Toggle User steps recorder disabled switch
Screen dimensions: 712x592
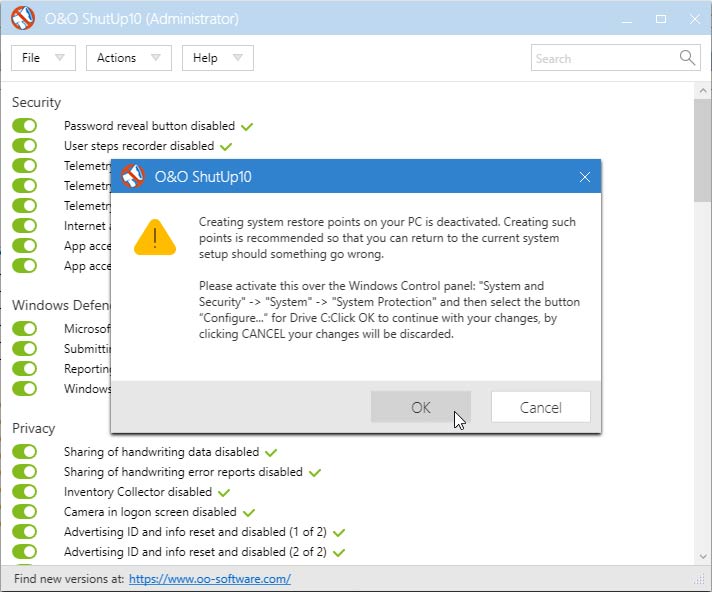[x=25, y=146]
